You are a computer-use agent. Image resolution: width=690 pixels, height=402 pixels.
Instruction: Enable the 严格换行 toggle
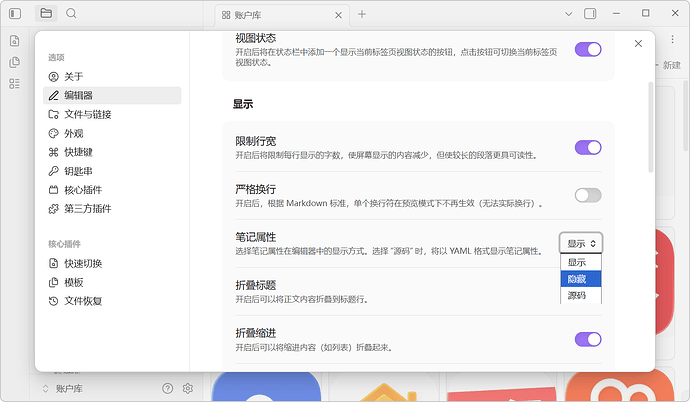tap(588, 195)
